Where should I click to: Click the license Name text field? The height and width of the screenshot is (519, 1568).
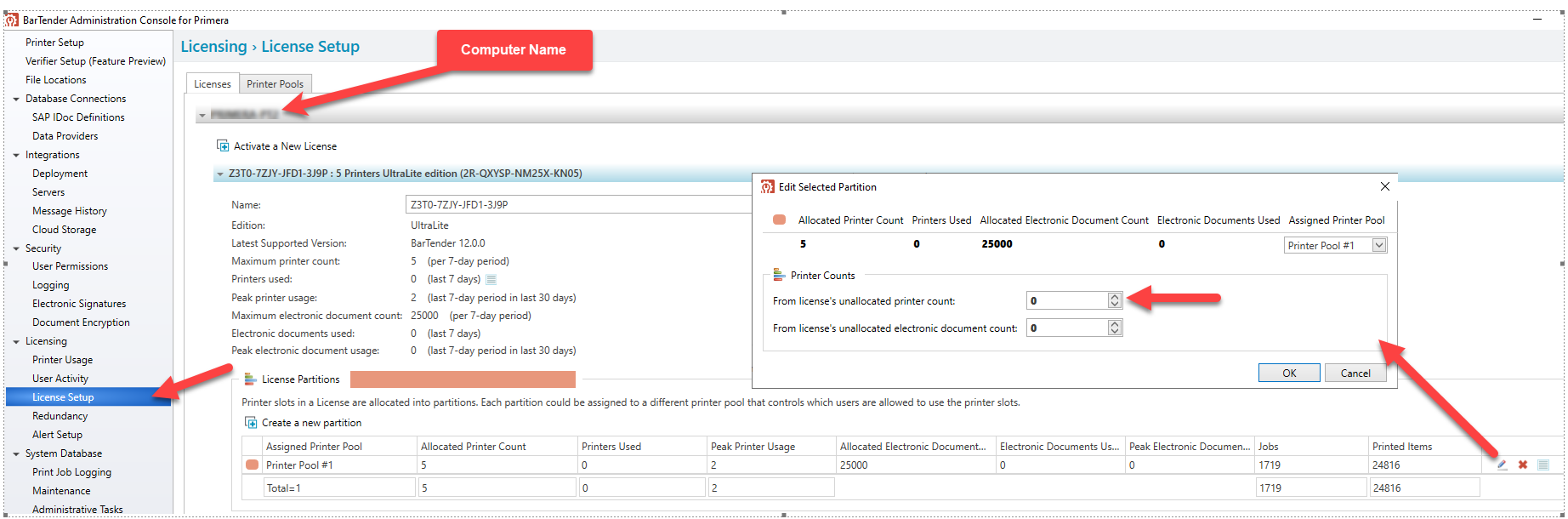[578, 204]
